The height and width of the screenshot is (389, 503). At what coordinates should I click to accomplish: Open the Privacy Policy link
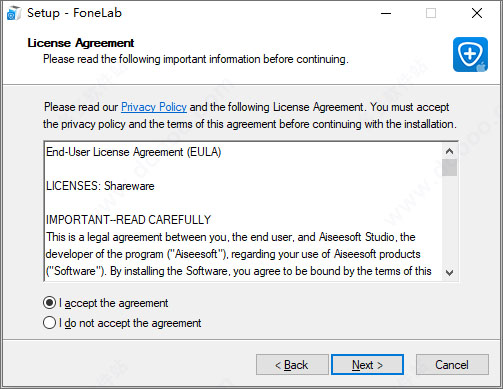(x=154, y=107)
